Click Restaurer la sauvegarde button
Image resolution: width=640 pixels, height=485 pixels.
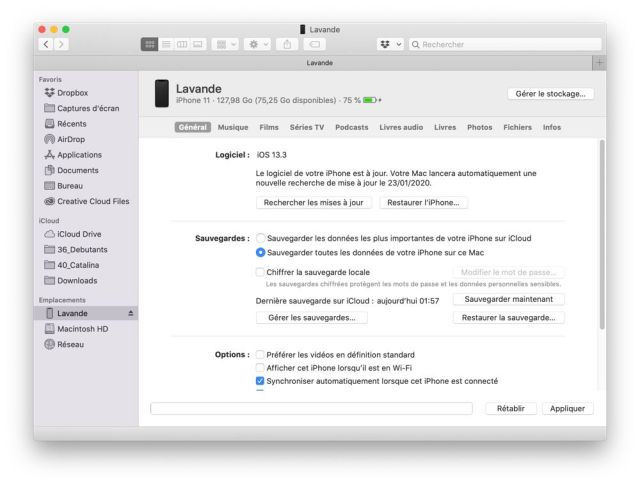pyautogui.click(x=509, y=318)
